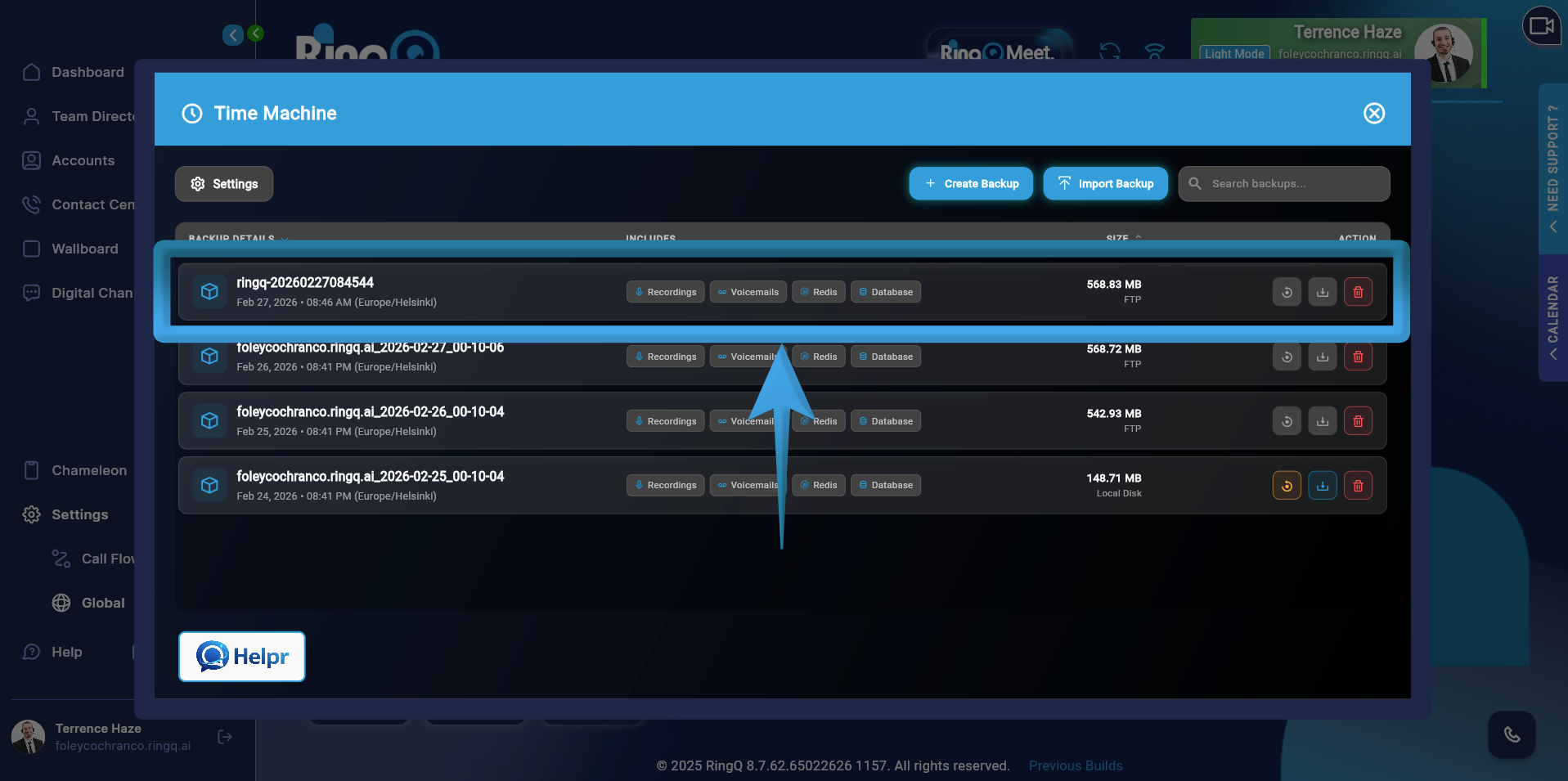The height and width of the screenshot is (781, 1568).
Task: Restore the ringq-20260227084544 backup
Action: coord(1286,291)
